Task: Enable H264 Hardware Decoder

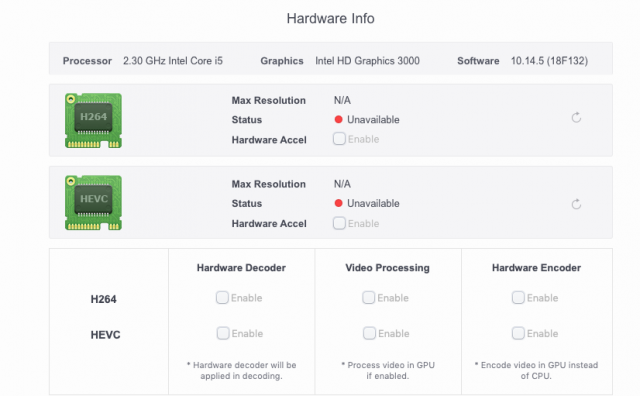Action: [x=222, y=298]
